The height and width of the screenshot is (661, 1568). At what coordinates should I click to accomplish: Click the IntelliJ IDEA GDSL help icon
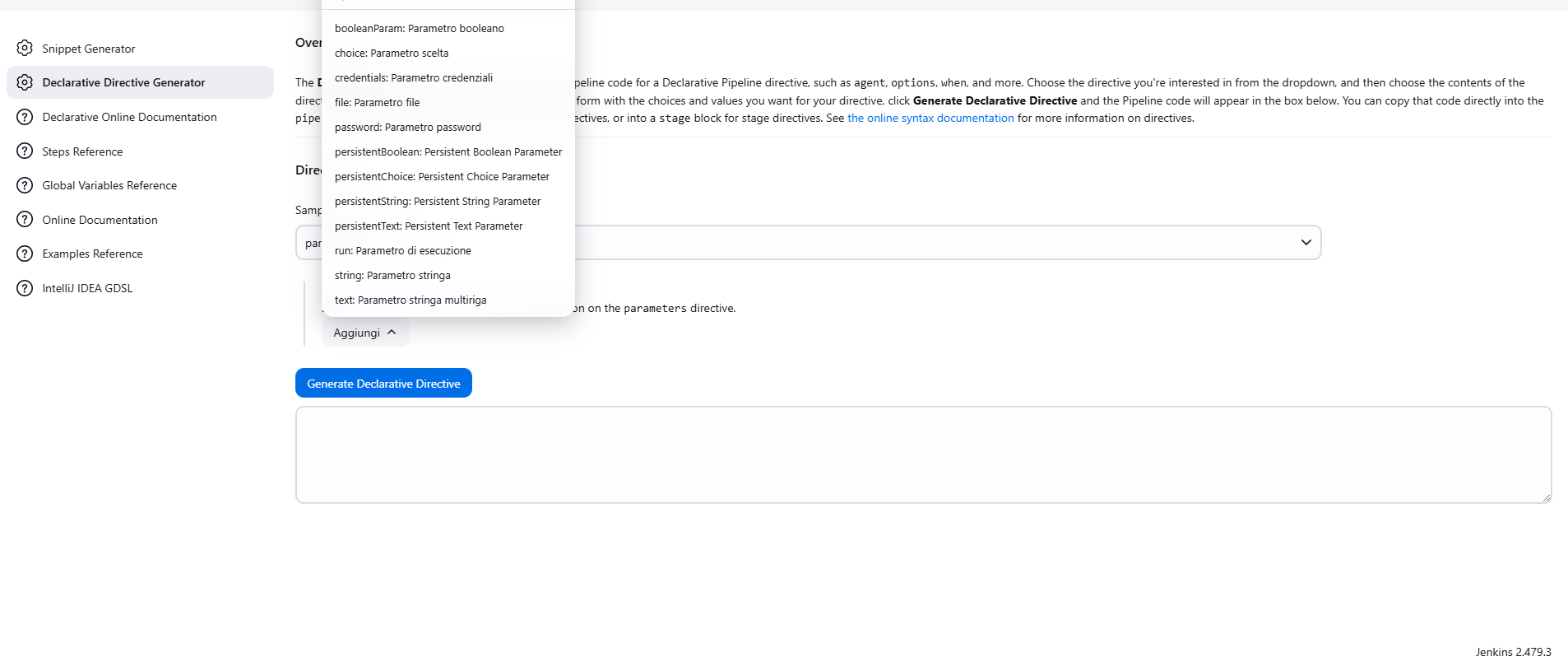click(25, 288)
